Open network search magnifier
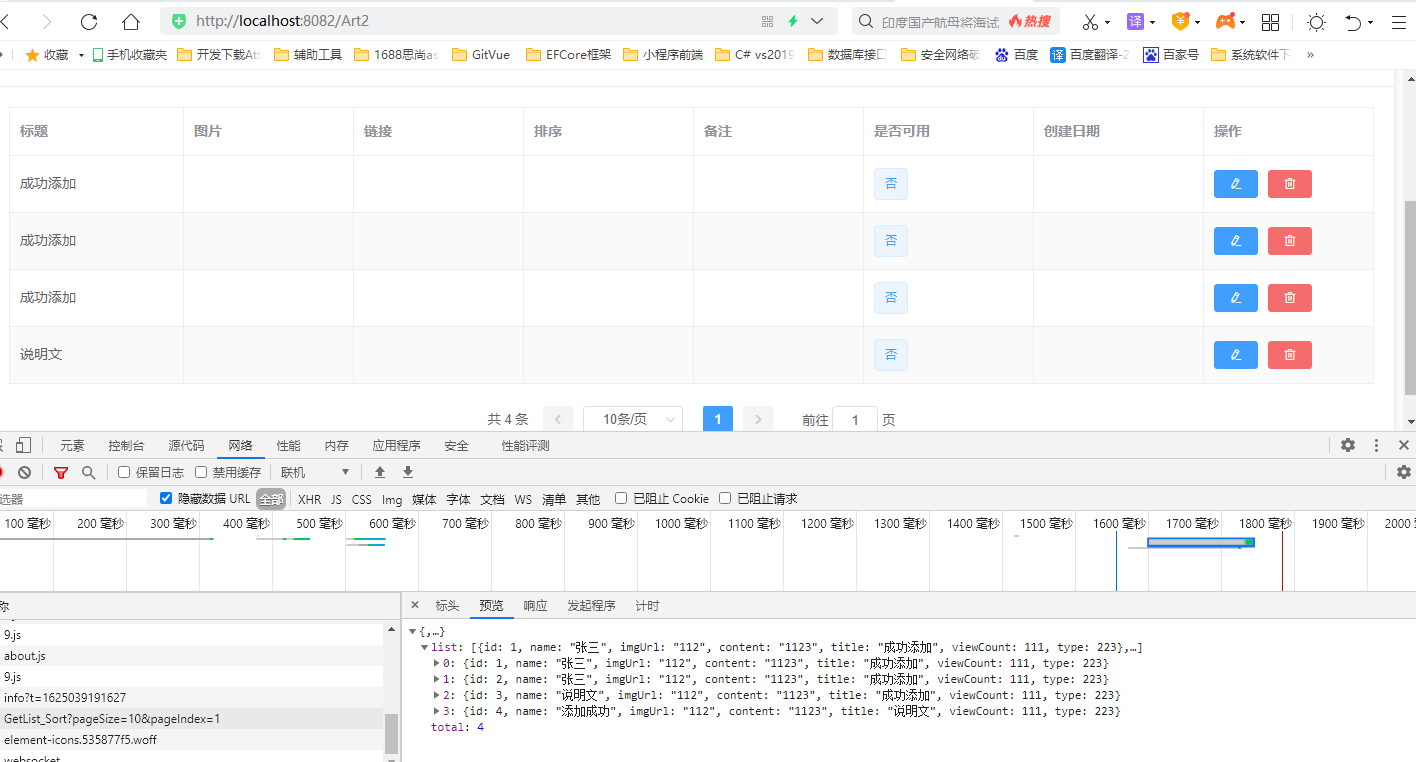The height and width of the screenshot is (762, 1416). coord(89,472)
